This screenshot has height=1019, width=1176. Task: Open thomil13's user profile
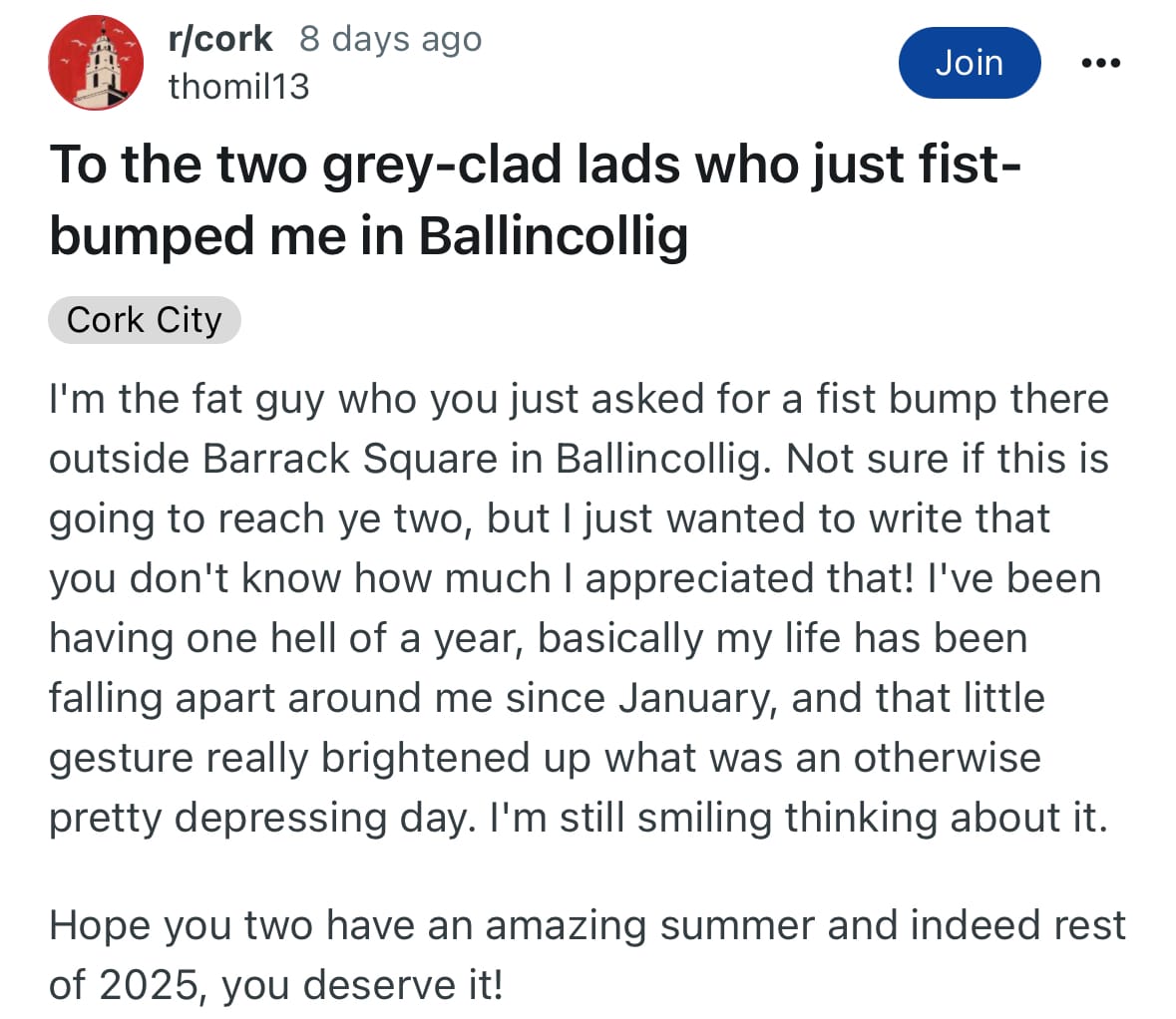click(238, 86)
